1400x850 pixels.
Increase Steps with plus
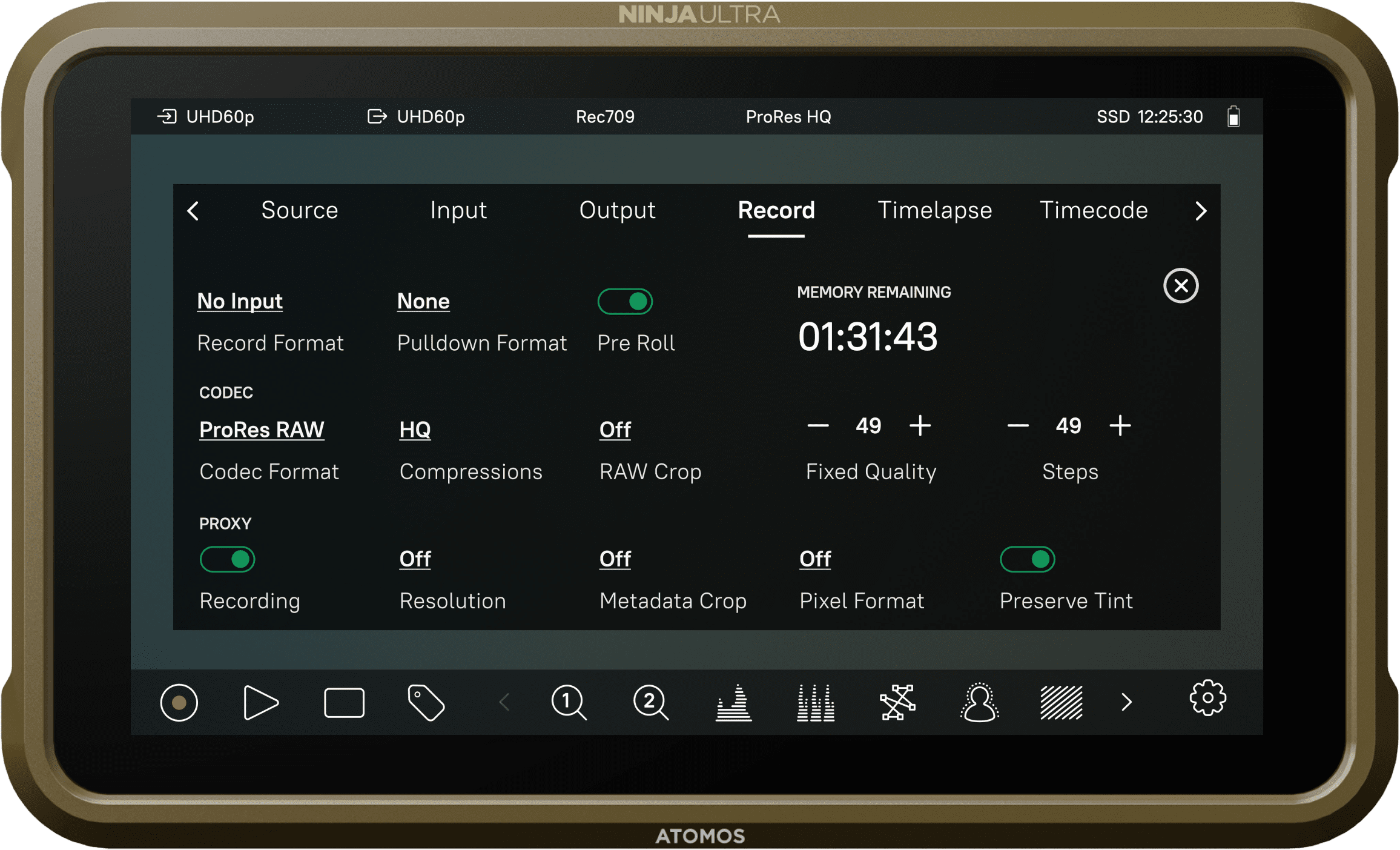click(1120, 425)
